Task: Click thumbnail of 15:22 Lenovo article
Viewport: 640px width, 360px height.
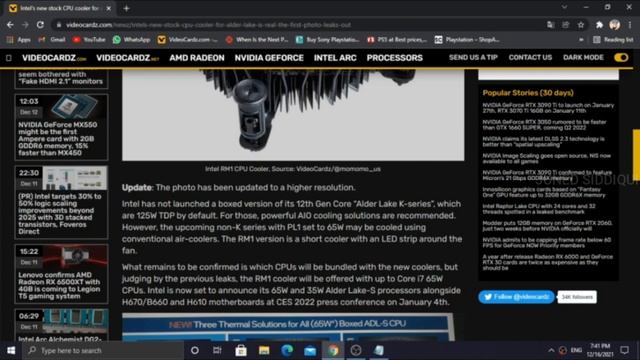Action: pos(76,256)
